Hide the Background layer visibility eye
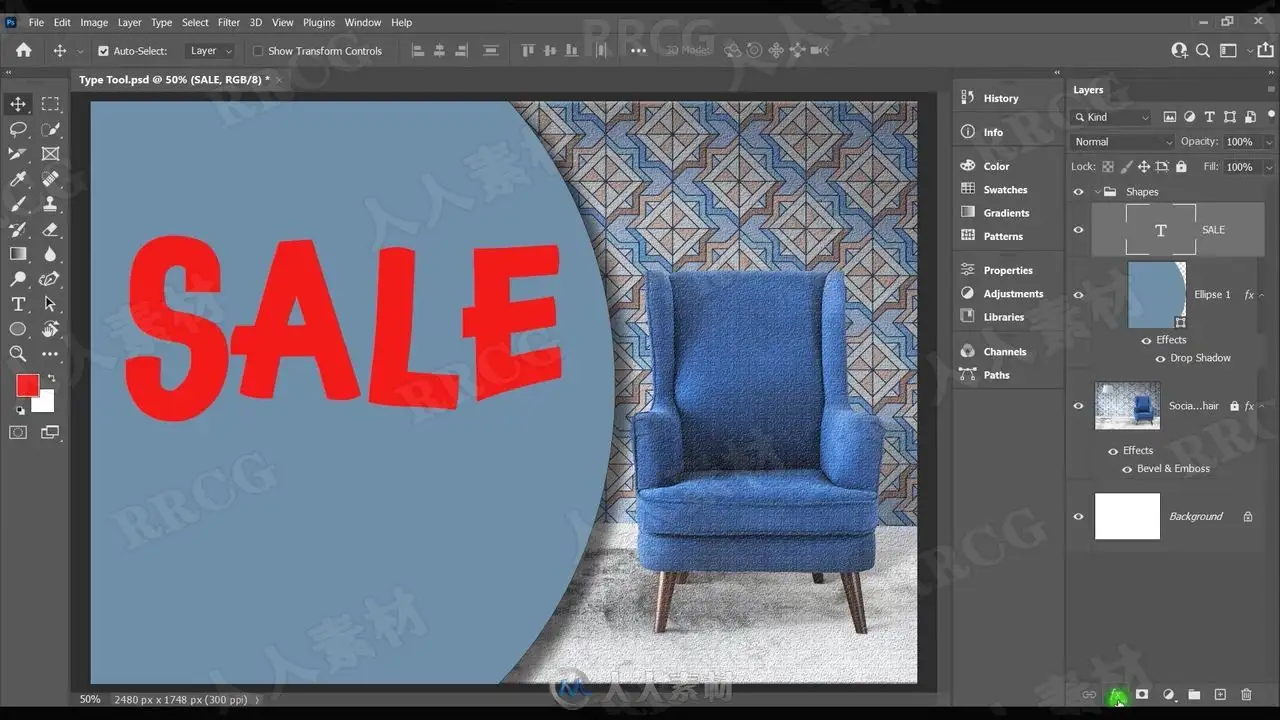The height and width of the screenshot is (720, 1280). click(x=1078, y=516)
